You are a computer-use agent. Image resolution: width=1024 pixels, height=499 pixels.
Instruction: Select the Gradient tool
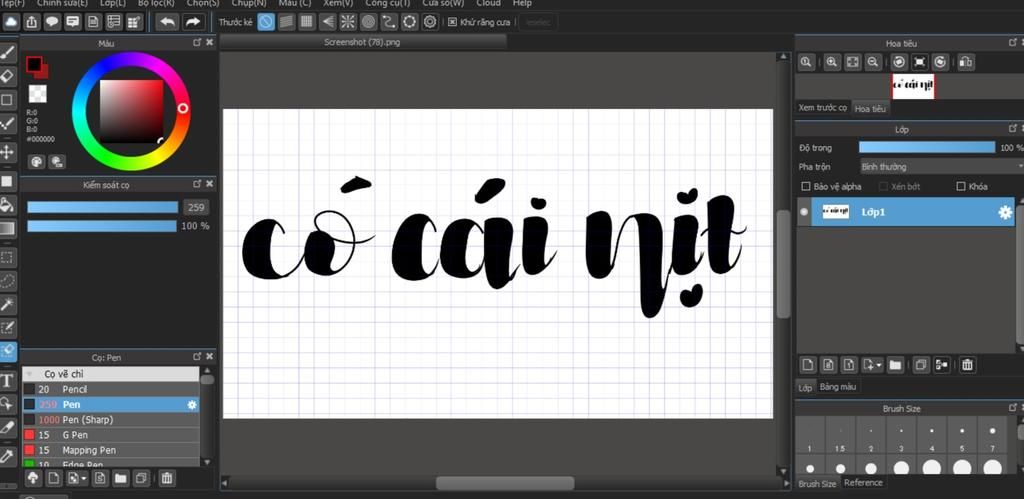tap(7, 229)
